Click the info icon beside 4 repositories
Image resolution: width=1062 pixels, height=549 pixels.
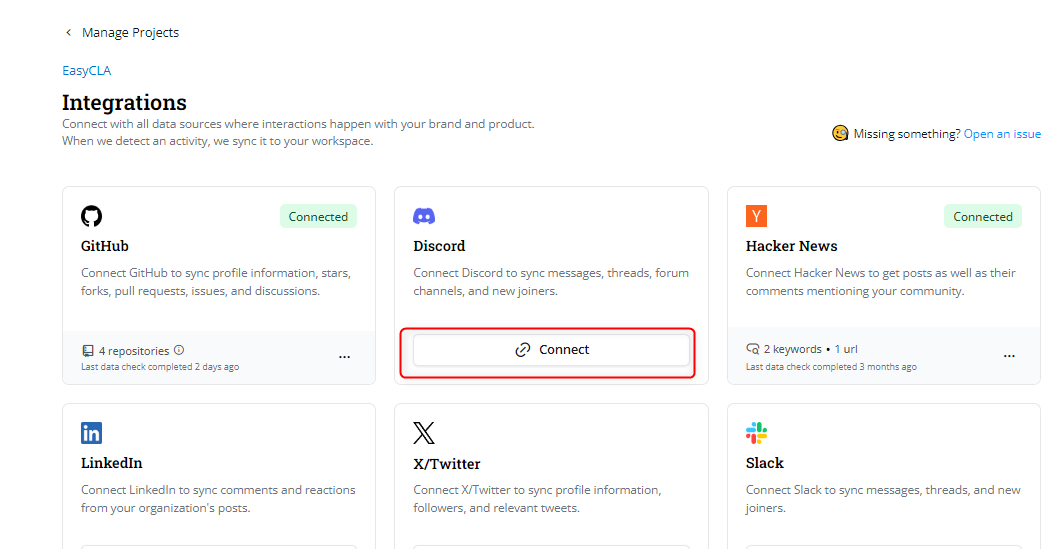(179, 350)
